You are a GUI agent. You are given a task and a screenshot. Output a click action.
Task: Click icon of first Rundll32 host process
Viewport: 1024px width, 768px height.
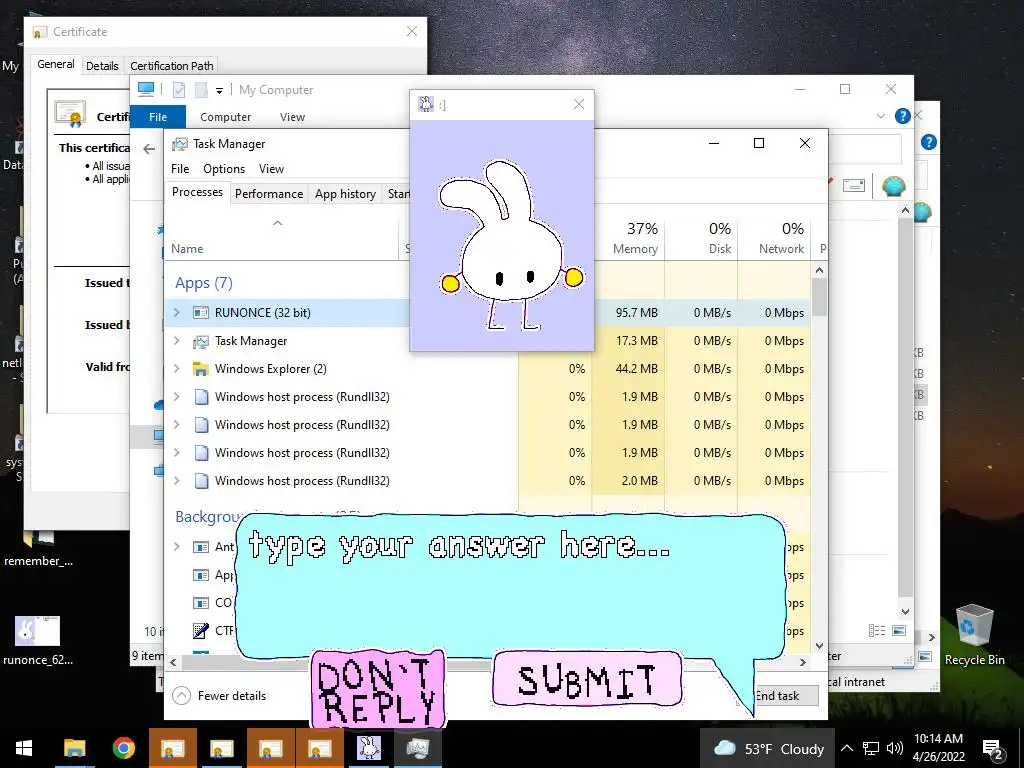[x=201, y=396]
